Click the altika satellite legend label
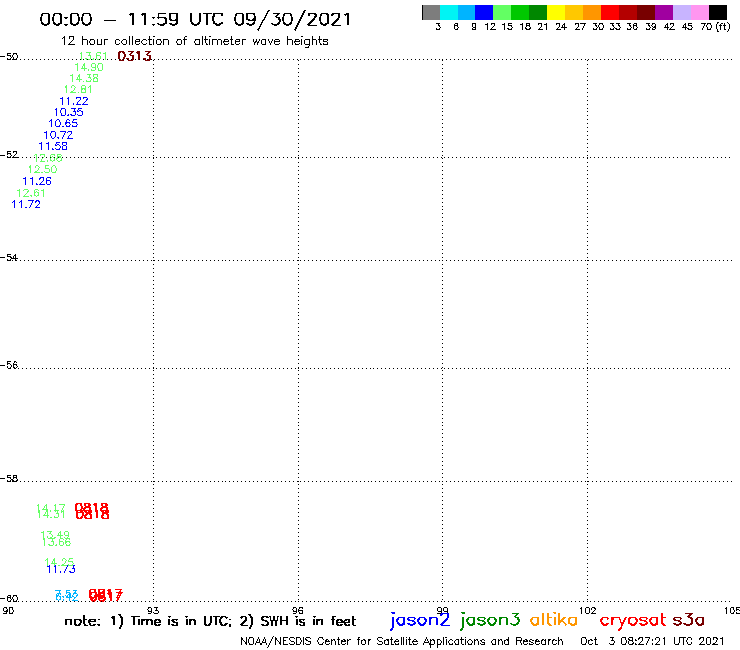The width and height of the screenshot is (740, 650). [x=554, y=620]
